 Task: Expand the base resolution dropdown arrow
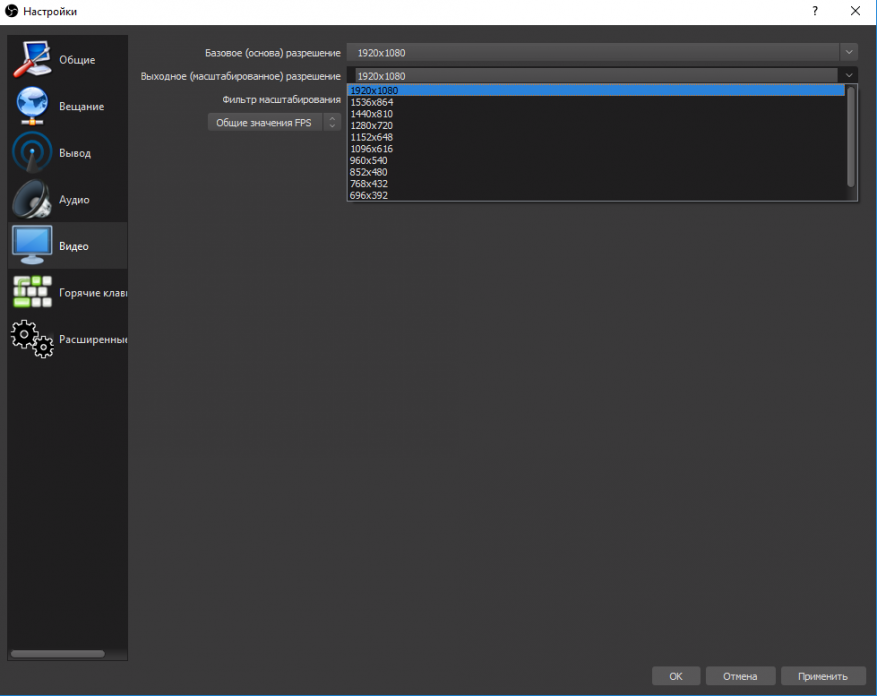(848, 52)
